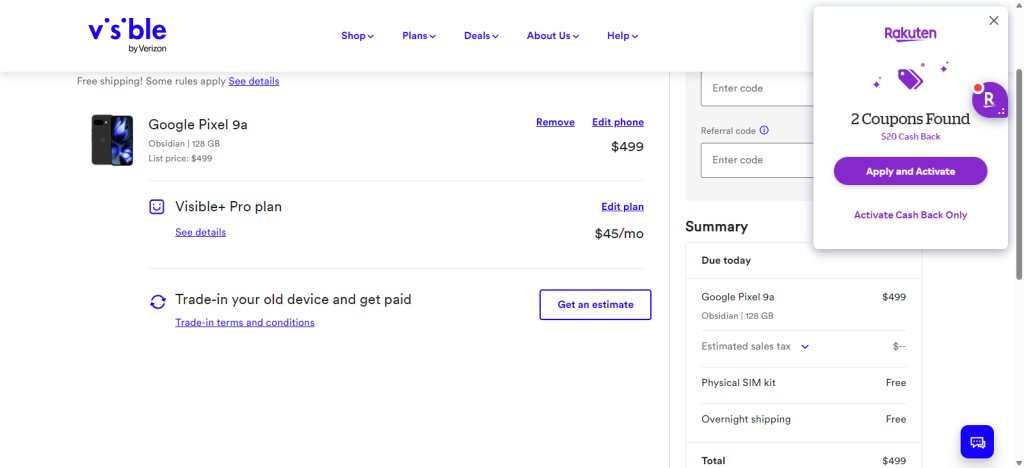
Task: Click the Visible by Verizon logo
Action: coord(127,35)
